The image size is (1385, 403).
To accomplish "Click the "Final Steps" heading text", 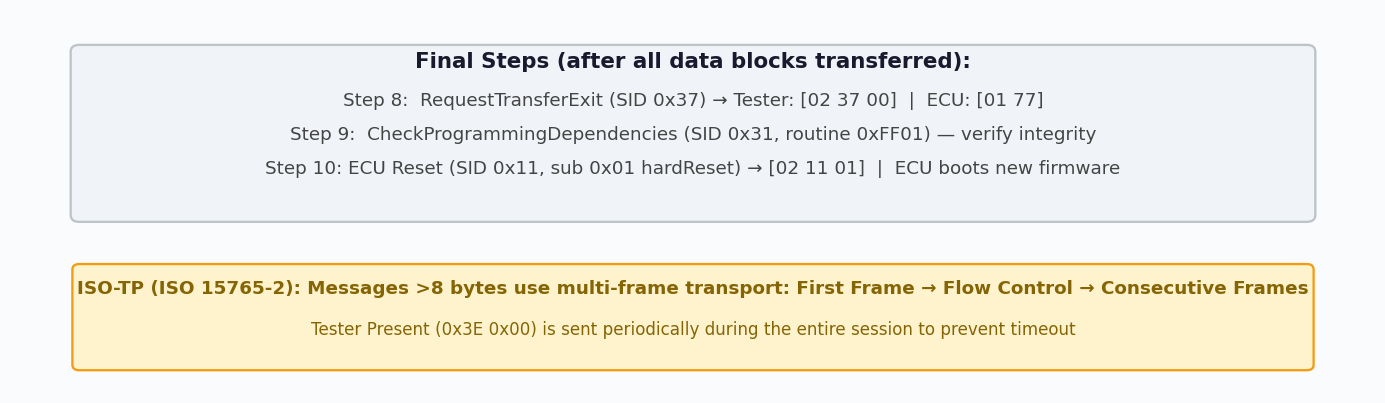I will point(484,62).
